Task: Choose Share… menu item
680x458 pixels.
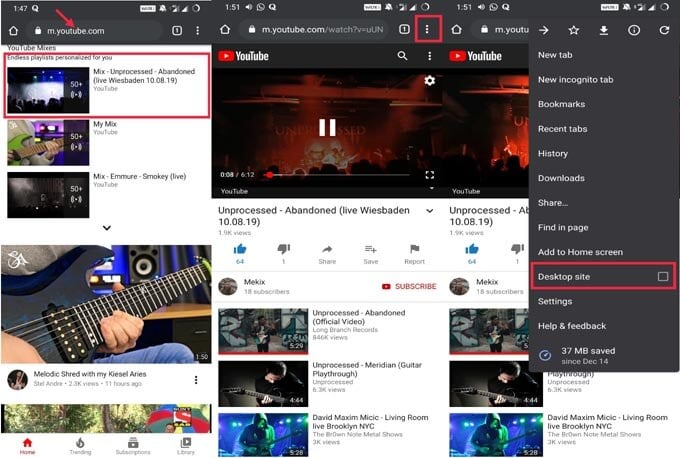Action: pyautogui.click(x=604, y=203)
